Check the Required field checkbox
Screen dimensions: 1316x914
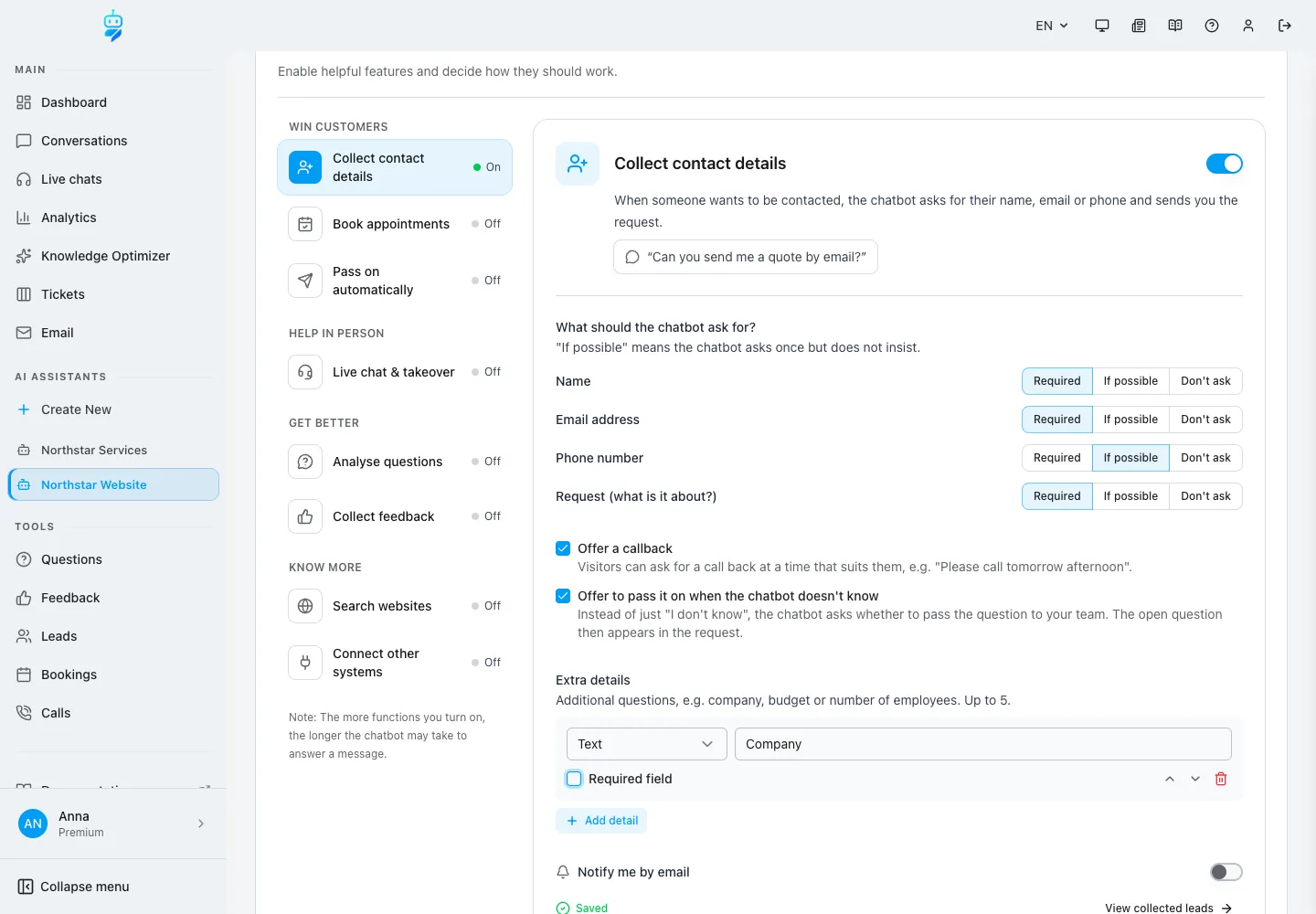[x=574, y=779]
